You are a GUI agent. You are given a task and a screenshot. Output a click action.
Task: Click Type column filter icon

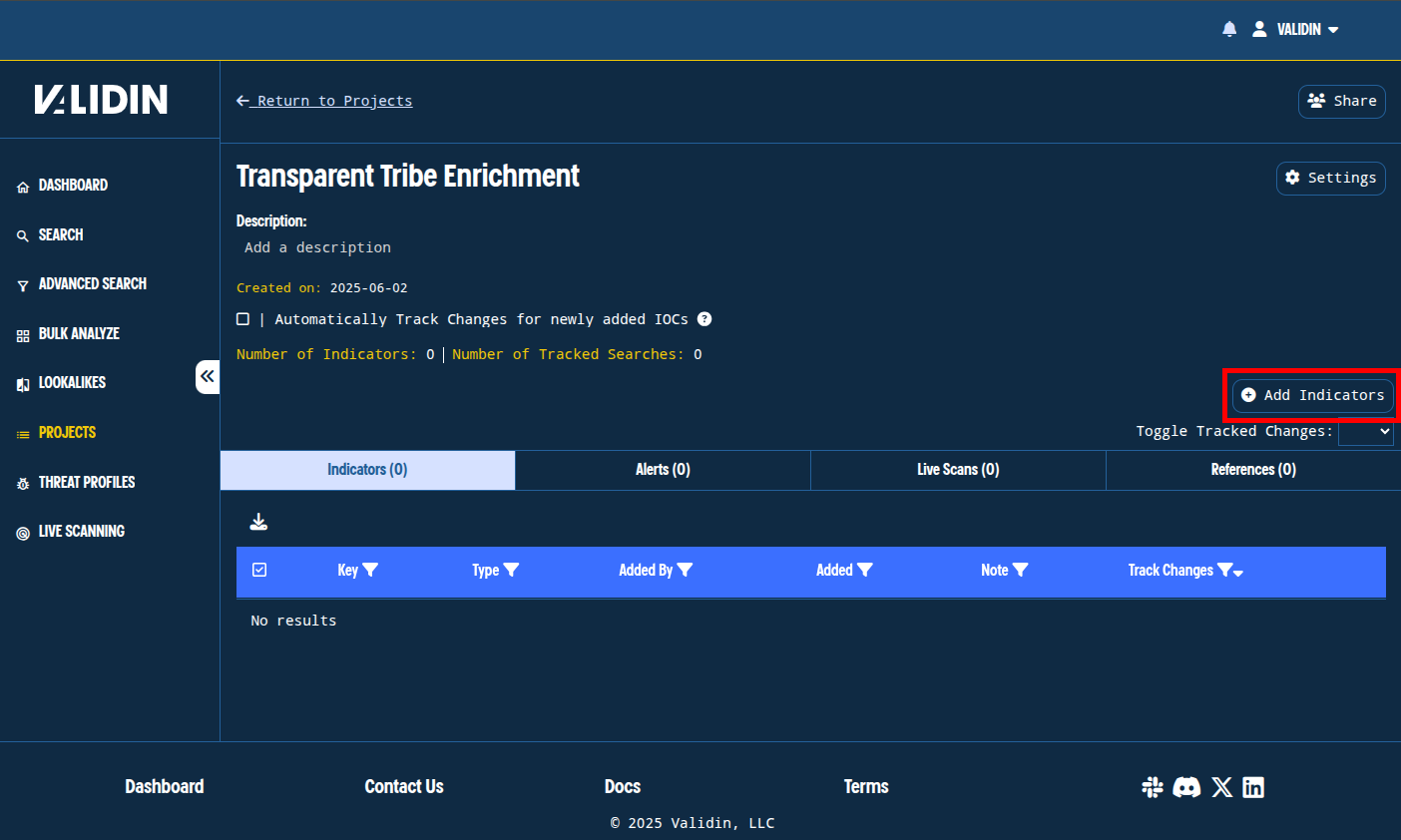(511, 571)
